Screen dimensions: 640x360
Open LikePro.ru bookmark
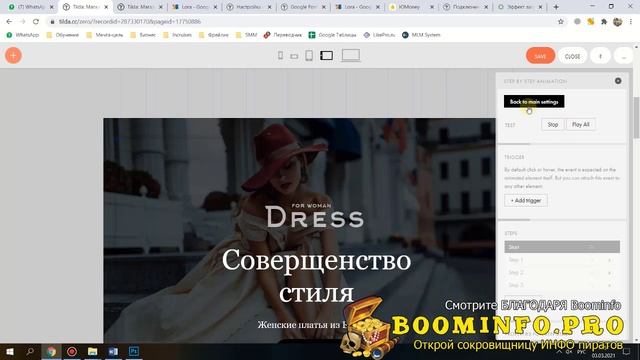tap(379, 35)
